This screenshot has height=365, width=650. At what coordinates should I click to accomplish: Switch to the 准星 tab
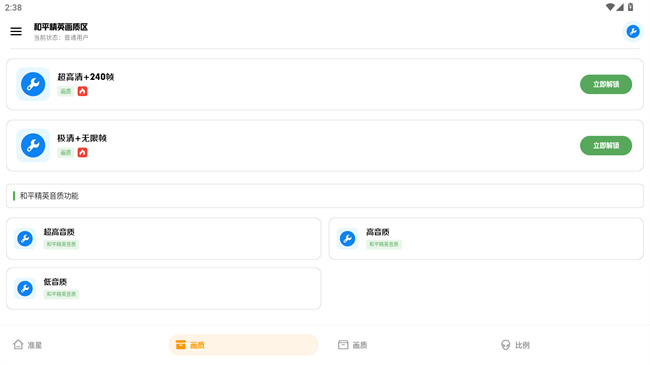[28, 345]
